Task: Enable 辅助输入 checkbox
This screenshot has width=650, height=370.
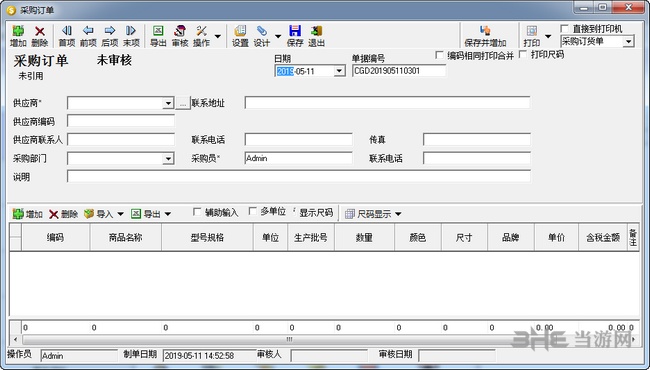Action: click(x=197, y=212)
